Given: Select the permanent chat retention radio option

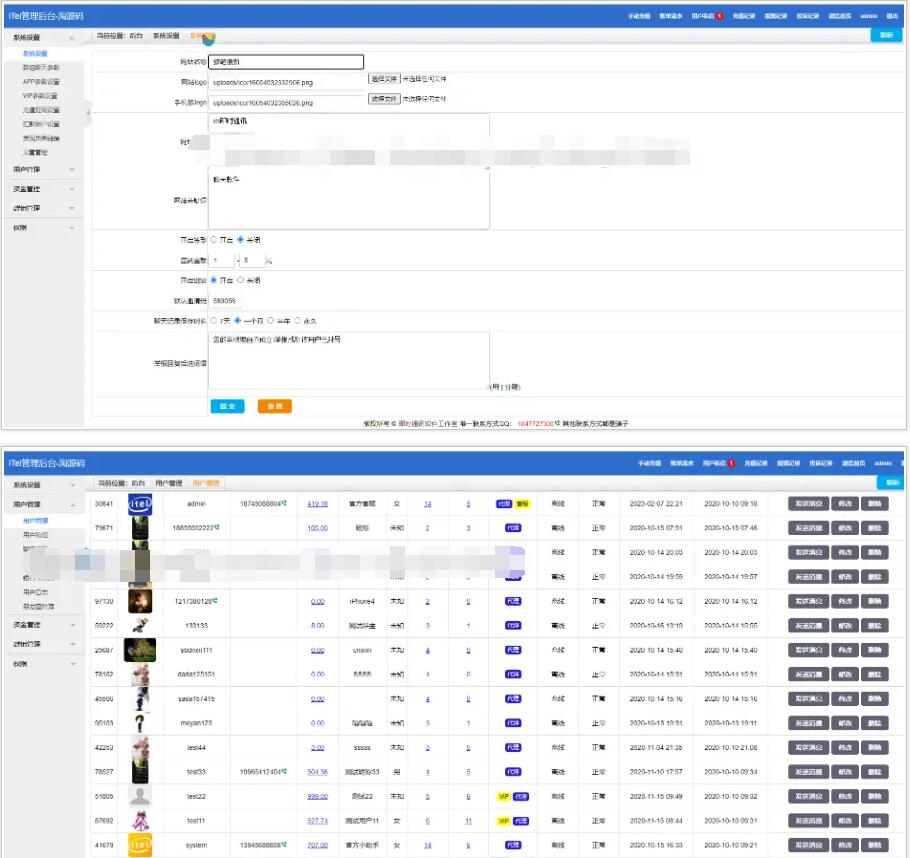Looking at the screenshot, I should (x=298, y=321).
